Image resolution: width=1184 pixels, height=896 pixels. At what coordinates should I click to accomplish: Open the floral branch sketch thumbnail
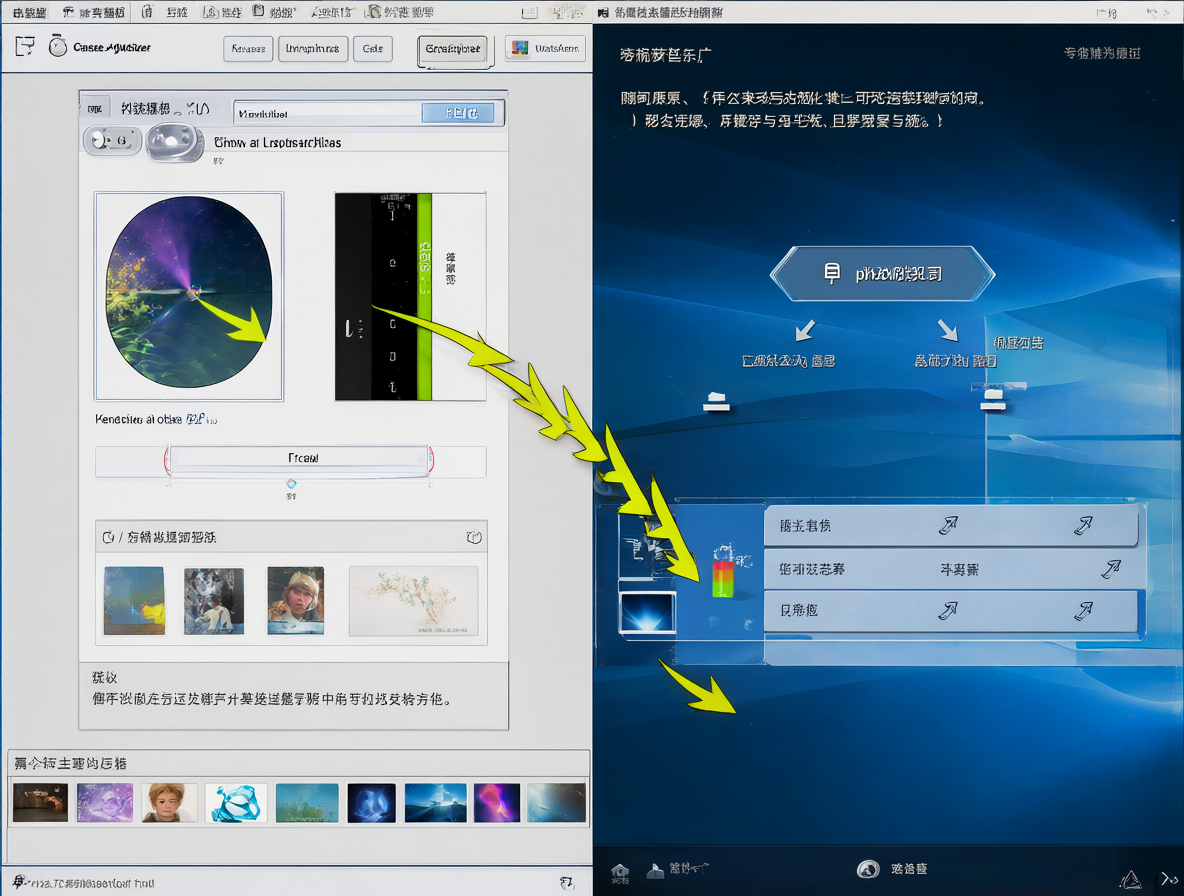pos(414,601)
